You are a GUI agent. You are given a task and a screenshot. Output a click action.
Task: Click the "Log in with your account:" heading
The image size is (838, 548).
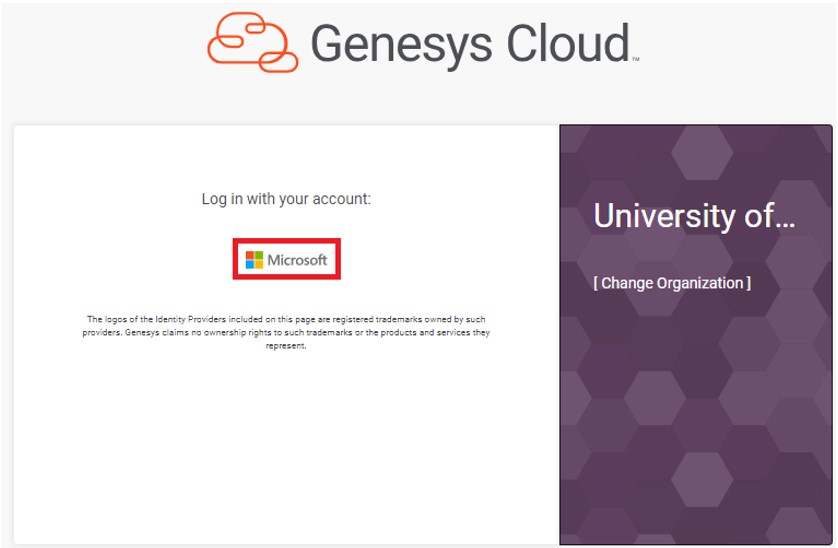(x=286, y=199)
